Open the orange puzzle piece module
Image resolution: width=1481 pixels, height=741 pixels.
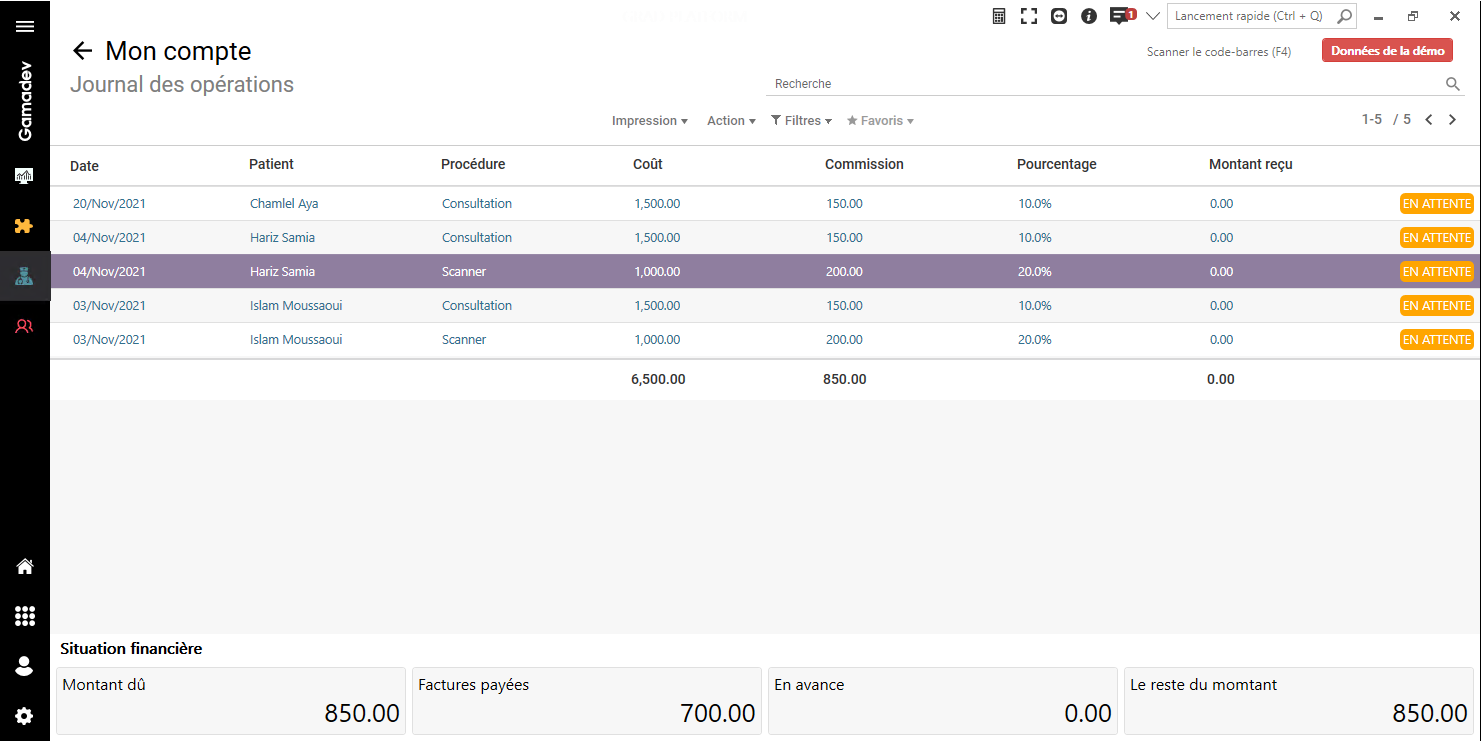point(25,226)
